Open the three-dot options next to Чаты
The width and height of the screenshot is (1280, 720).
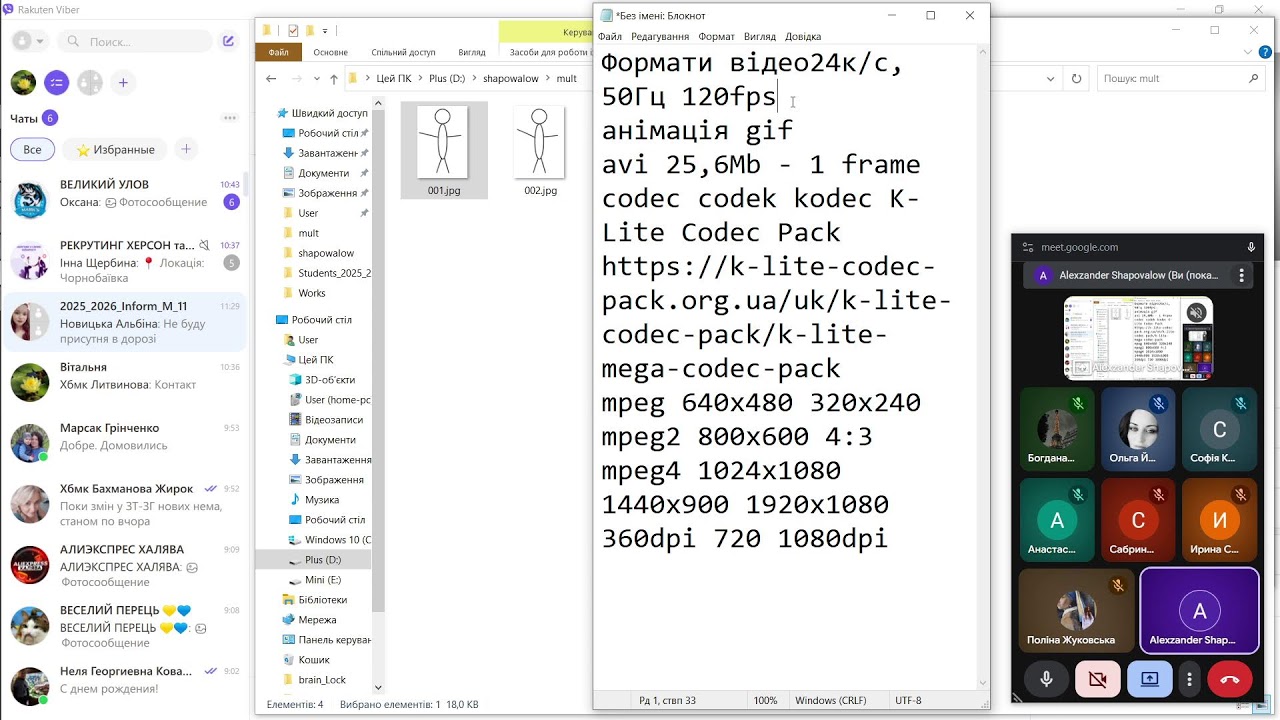[230, 118]
